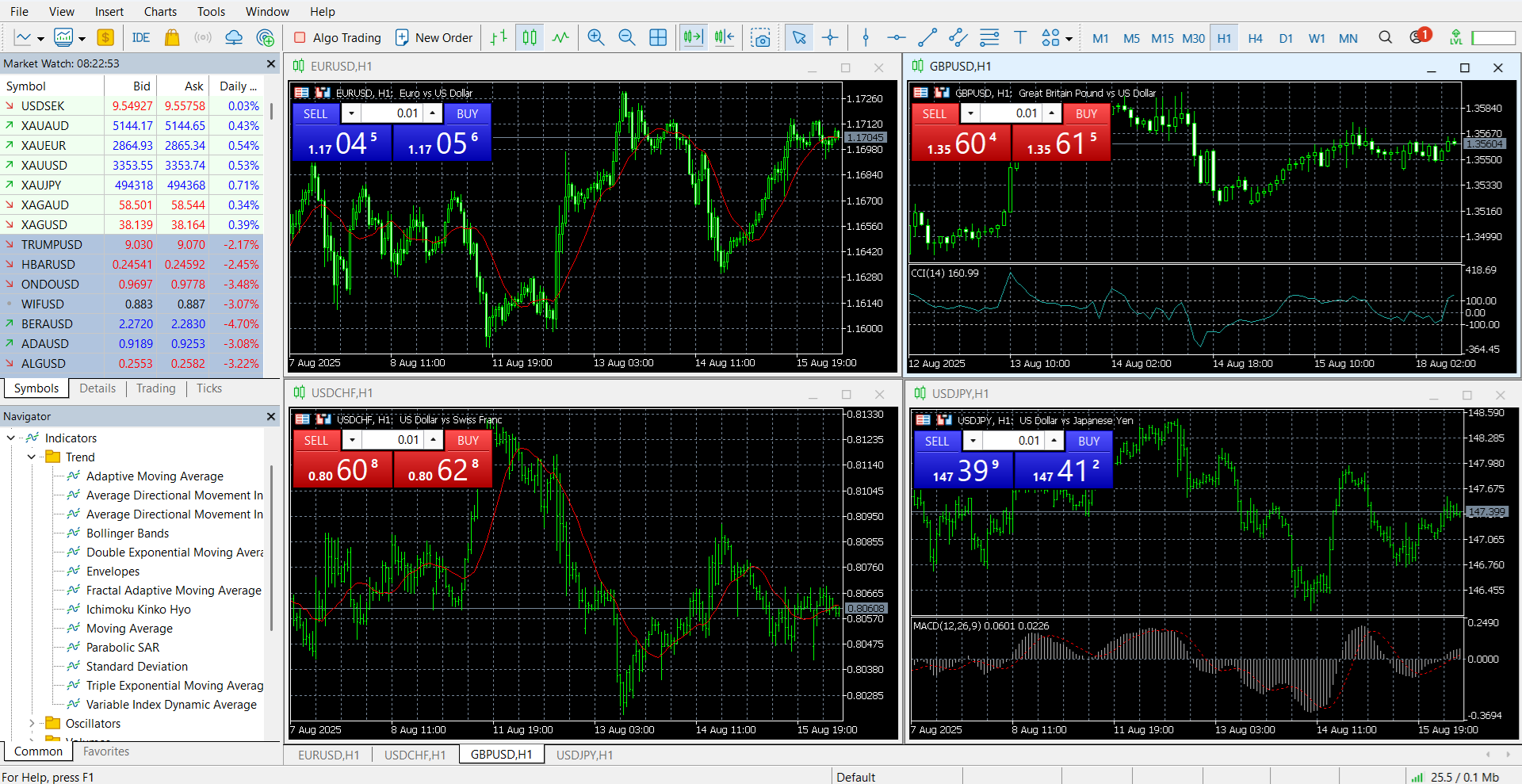This screenshot has height=784, width=1522.
Task: Open the Tools menu
Action: (x=211, y=11)
